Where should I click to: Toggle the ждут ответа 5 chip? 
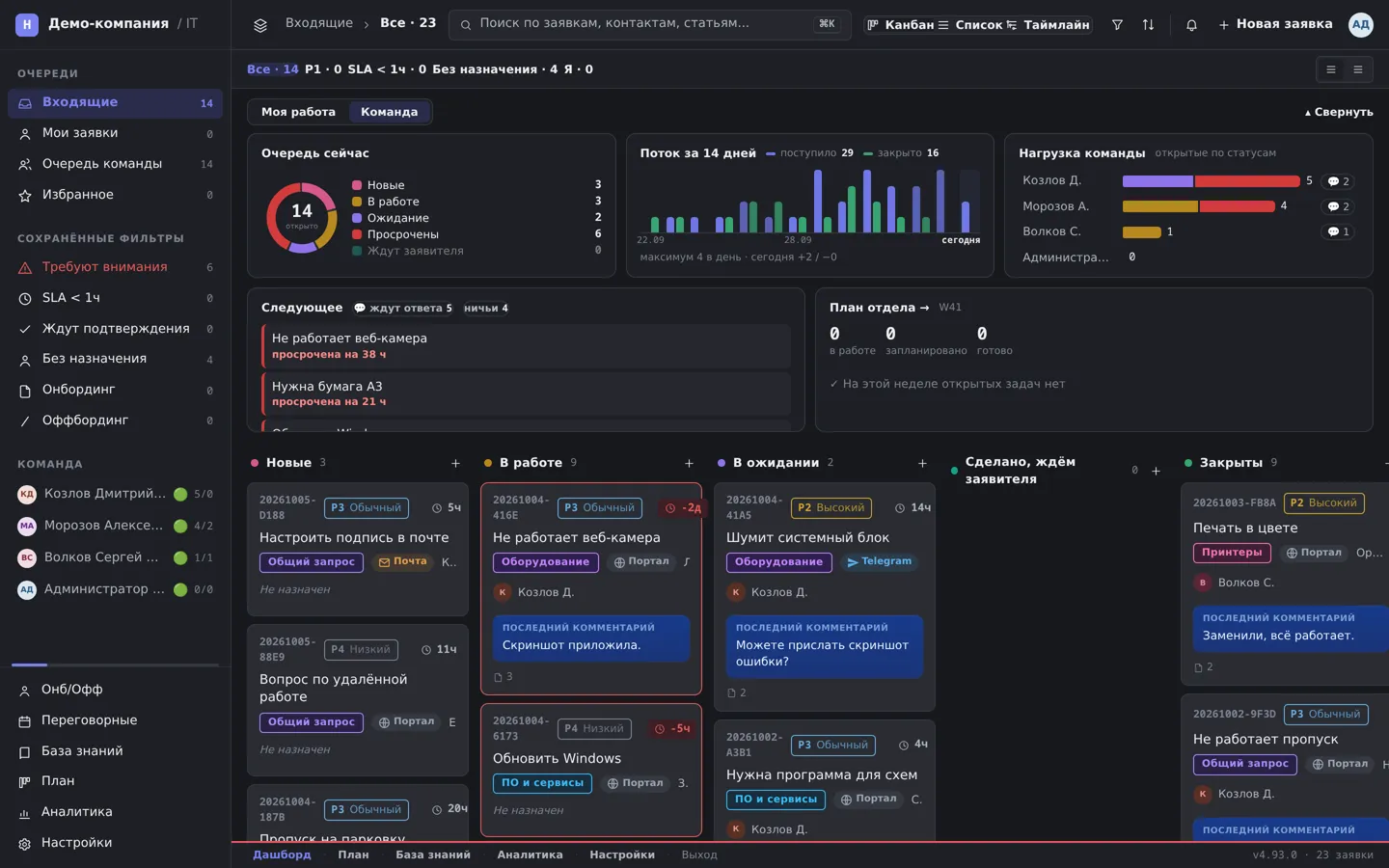coord(402,309)
